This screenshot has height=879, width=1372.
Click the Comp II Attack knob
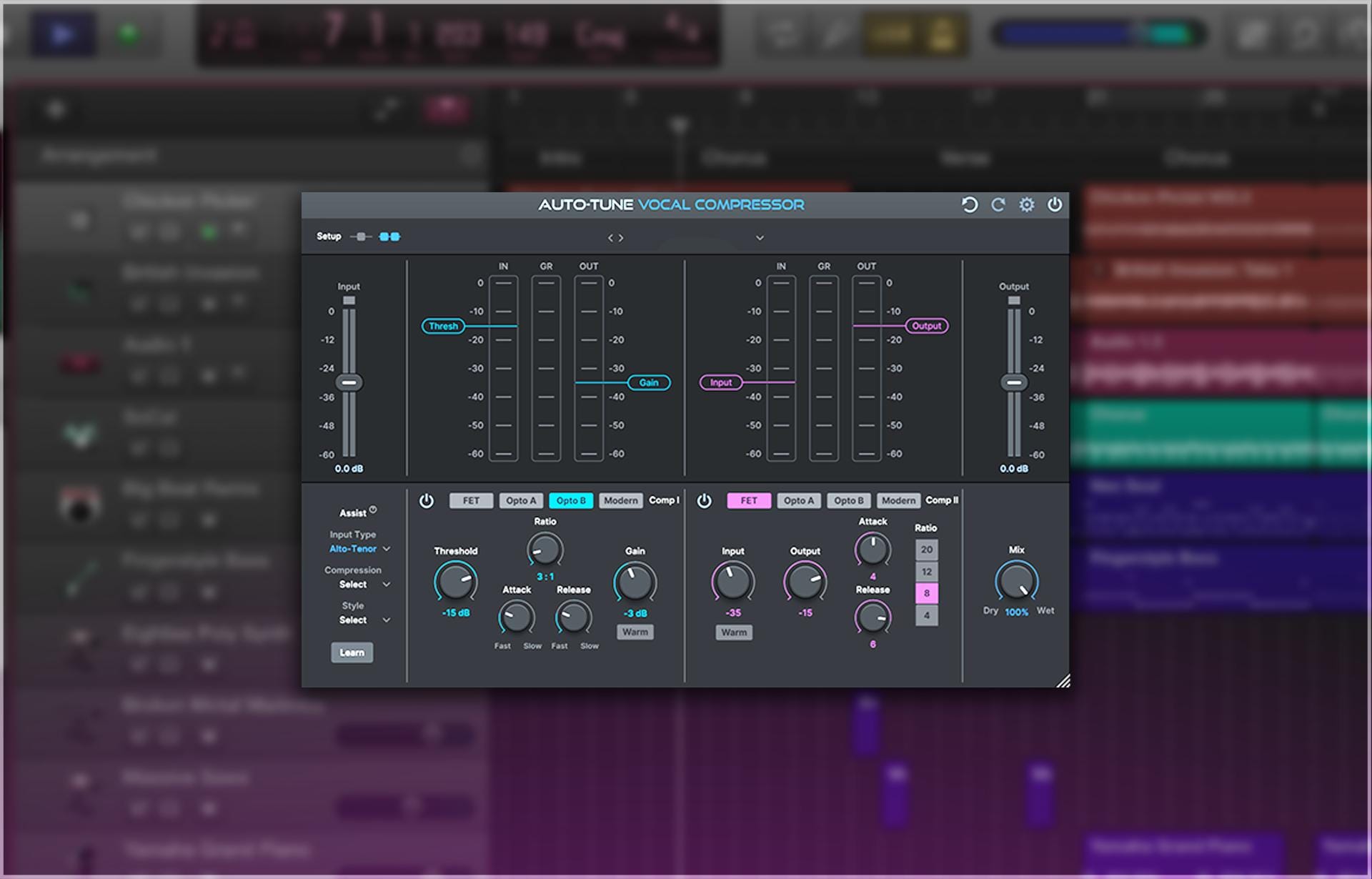click(873, 550)
